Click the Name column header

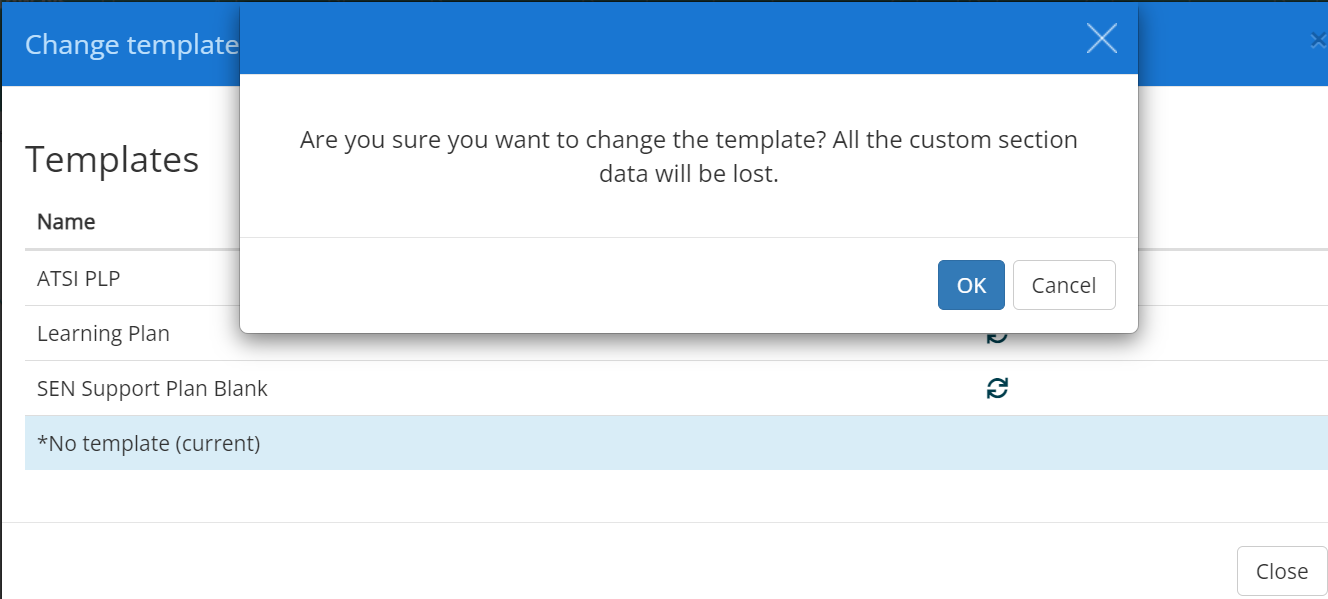pyautogui.click(x=66, y=221)
